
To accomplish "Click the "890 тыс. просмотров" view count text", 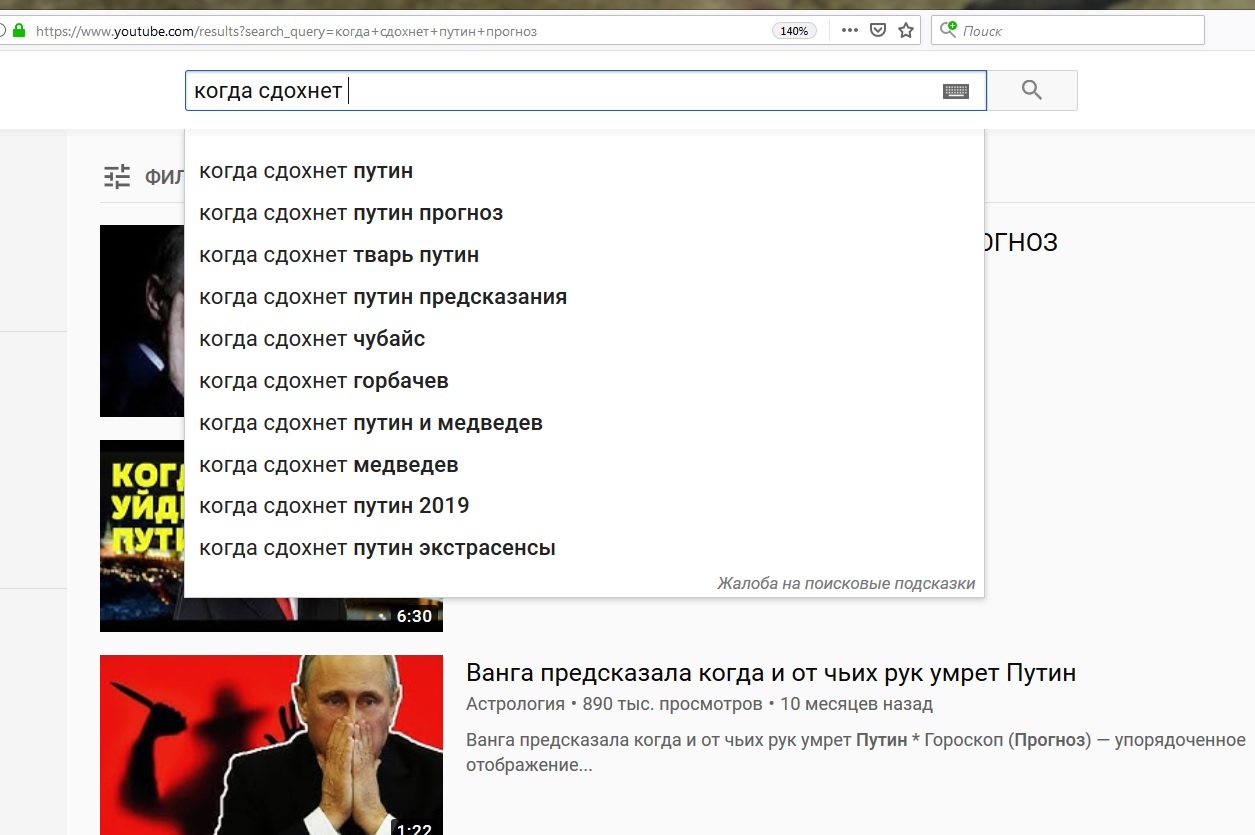I will 672,705.
